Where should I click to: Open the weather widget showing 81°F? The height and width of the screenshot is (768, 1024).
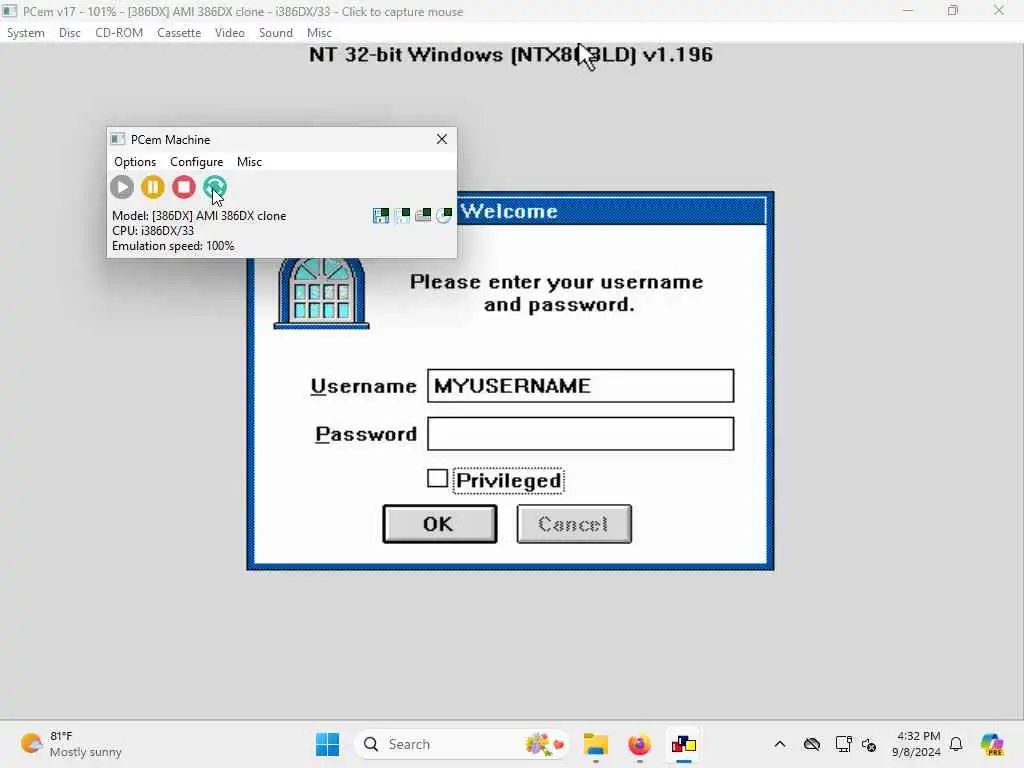pos(71,744)
